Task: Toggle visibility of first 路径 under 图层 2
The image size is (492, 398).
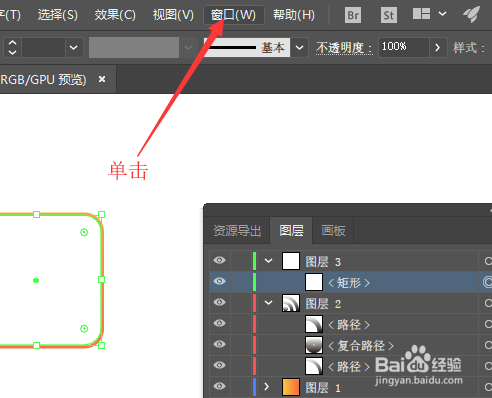Action: tap(219, 323)
